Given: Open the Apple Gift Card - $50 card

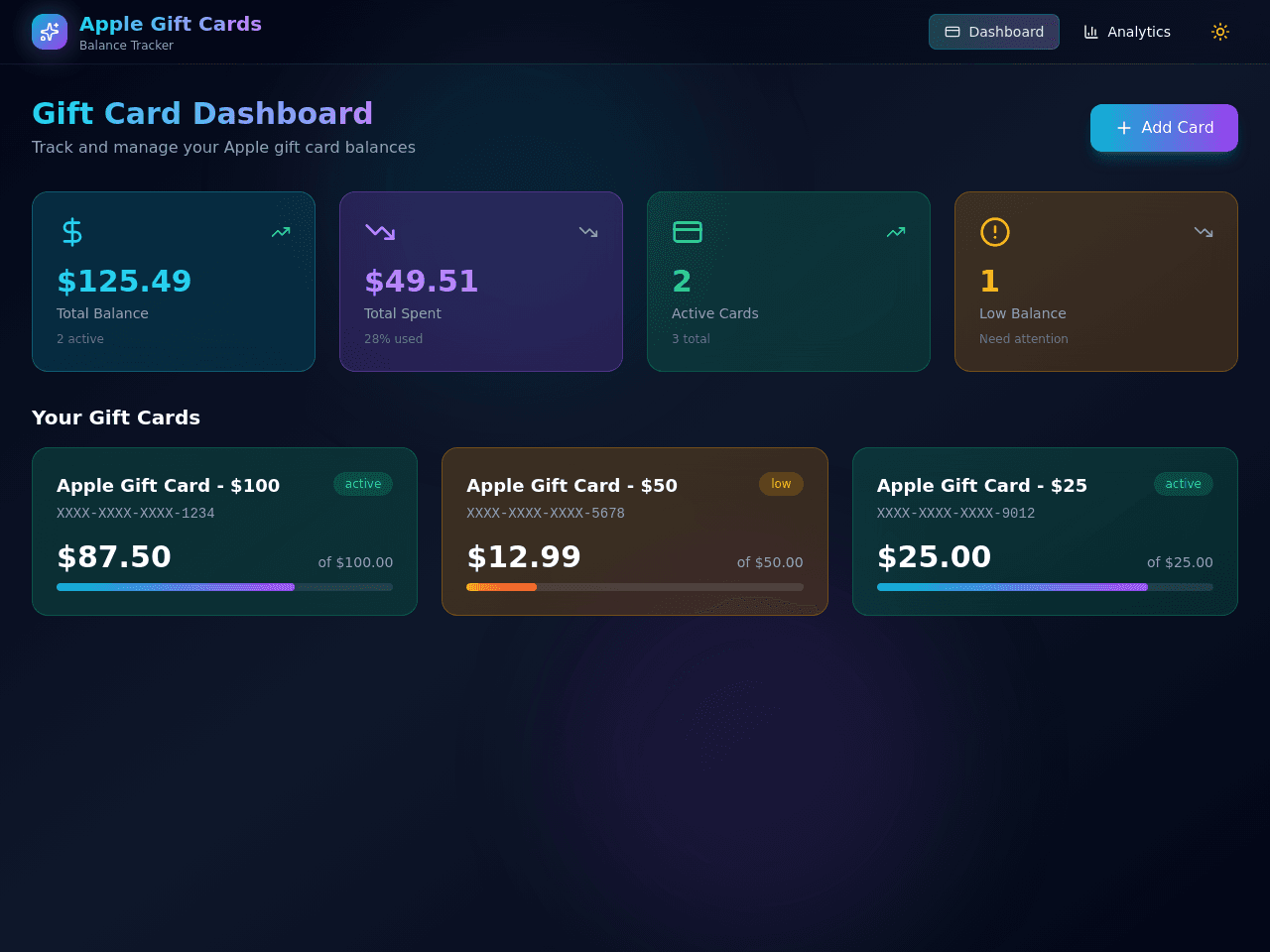Looking at the screenshot, I should tap(635, 532).
